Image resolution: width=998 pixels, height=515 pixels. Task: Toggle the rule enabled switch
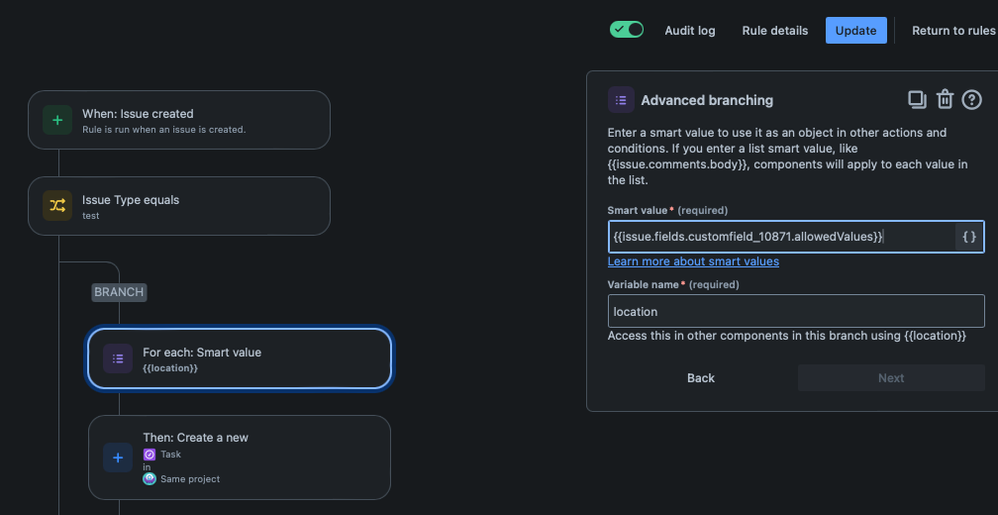[x=626, y=30]
